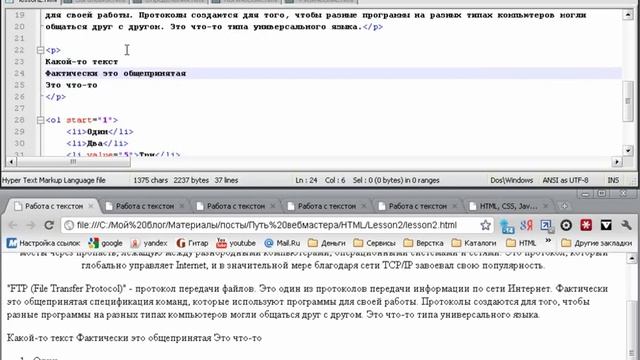Open the youtube bookmark
The image size is (640, 360).
236,243
